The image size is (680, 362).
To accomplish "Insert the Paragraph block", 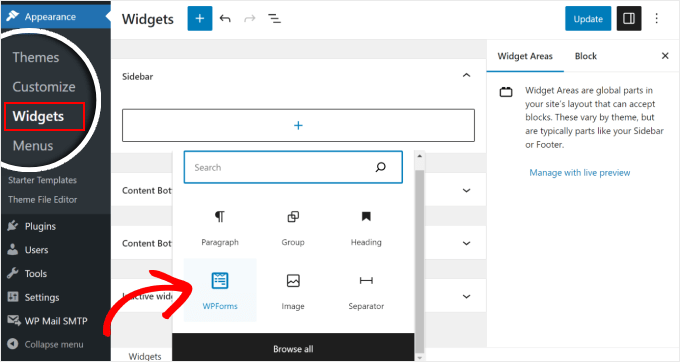I will point(220,227).
